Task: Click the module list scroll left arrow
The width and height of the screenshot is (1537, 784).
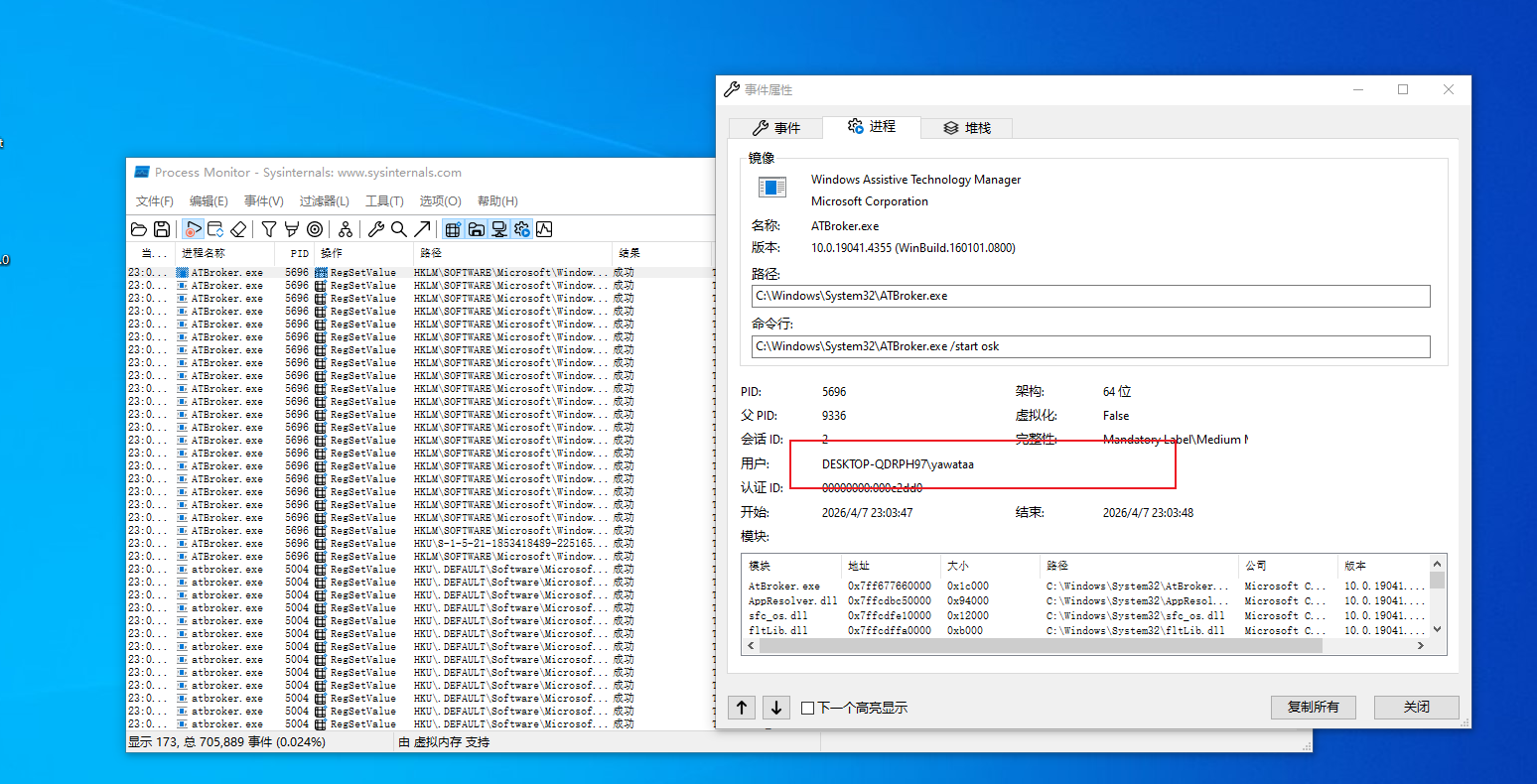Action: click(x=751, y=645)
